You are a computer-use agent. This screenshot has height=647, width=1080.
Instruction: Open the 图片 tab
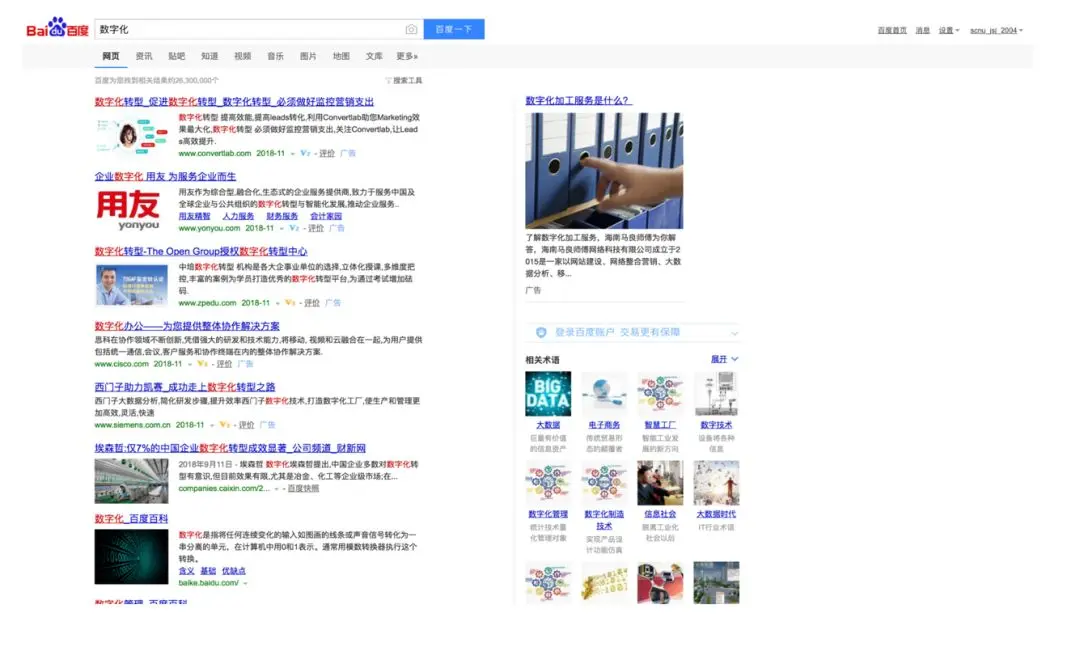[x=308, y=57]
